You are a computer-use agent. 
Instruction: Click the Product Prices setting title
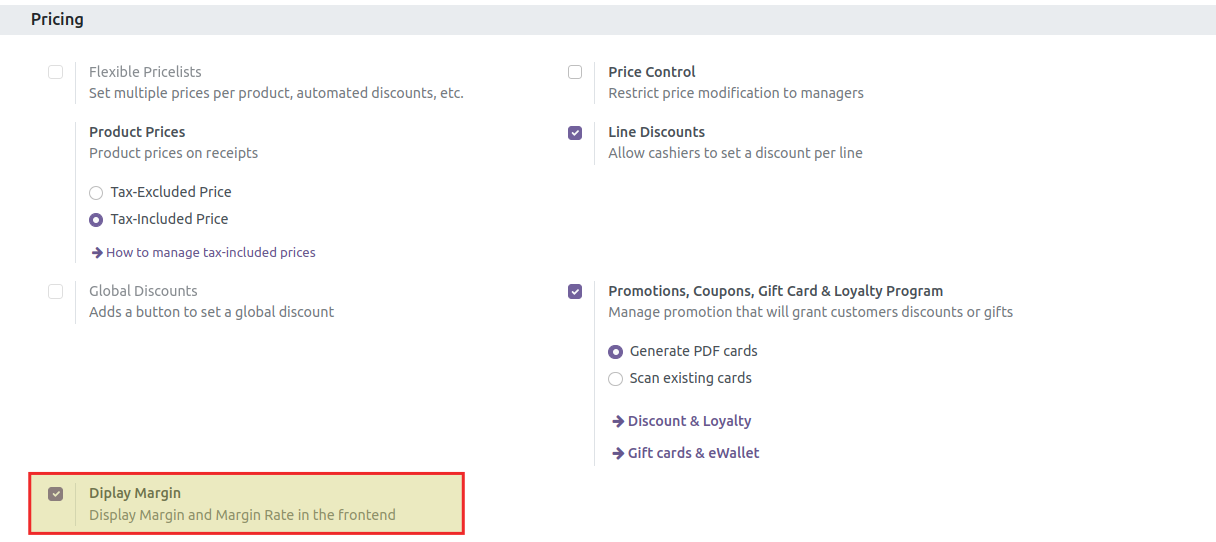click(x=137, y=132)
